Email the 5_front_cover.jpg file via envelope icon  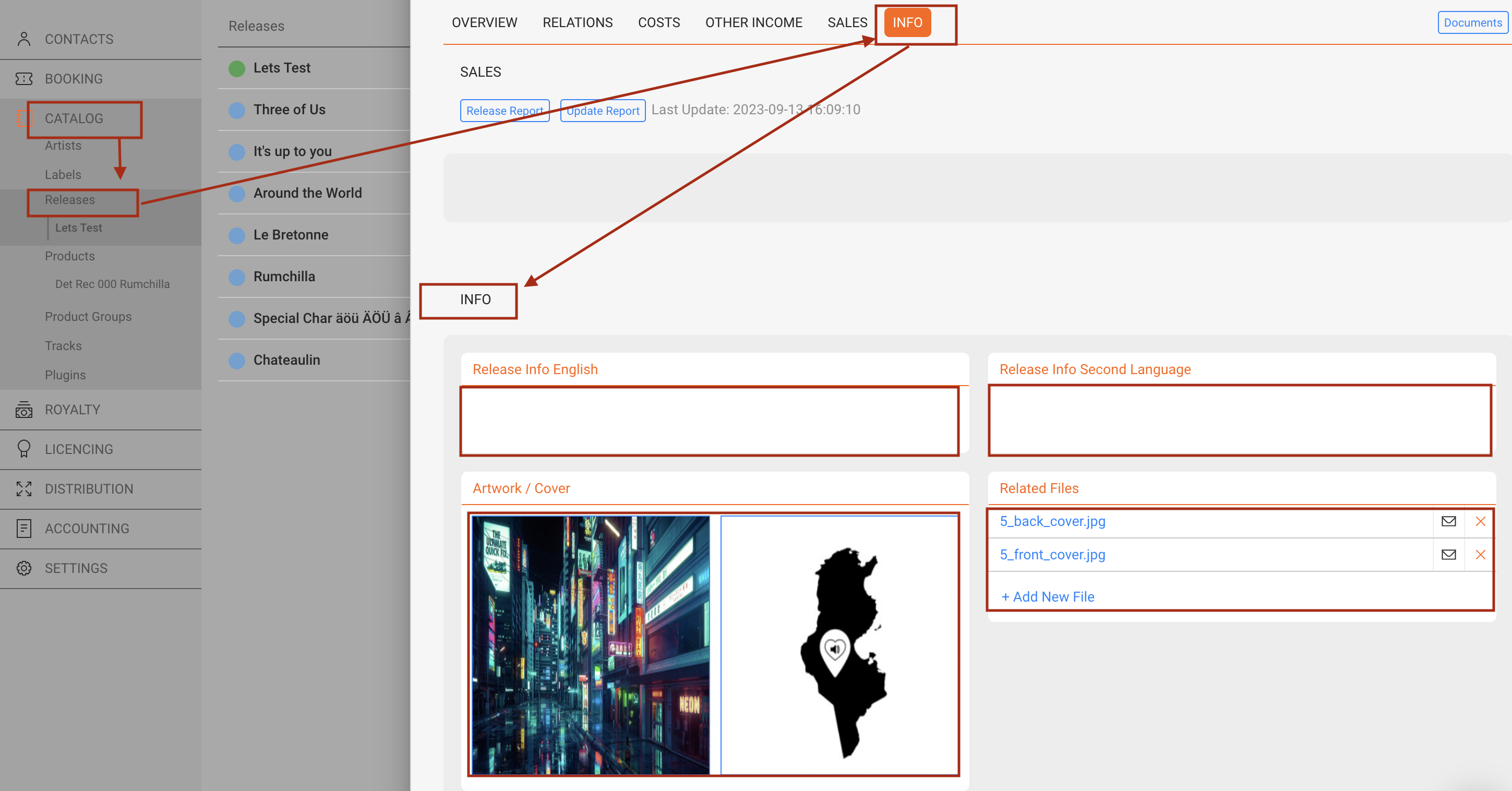click(1448, 555)
